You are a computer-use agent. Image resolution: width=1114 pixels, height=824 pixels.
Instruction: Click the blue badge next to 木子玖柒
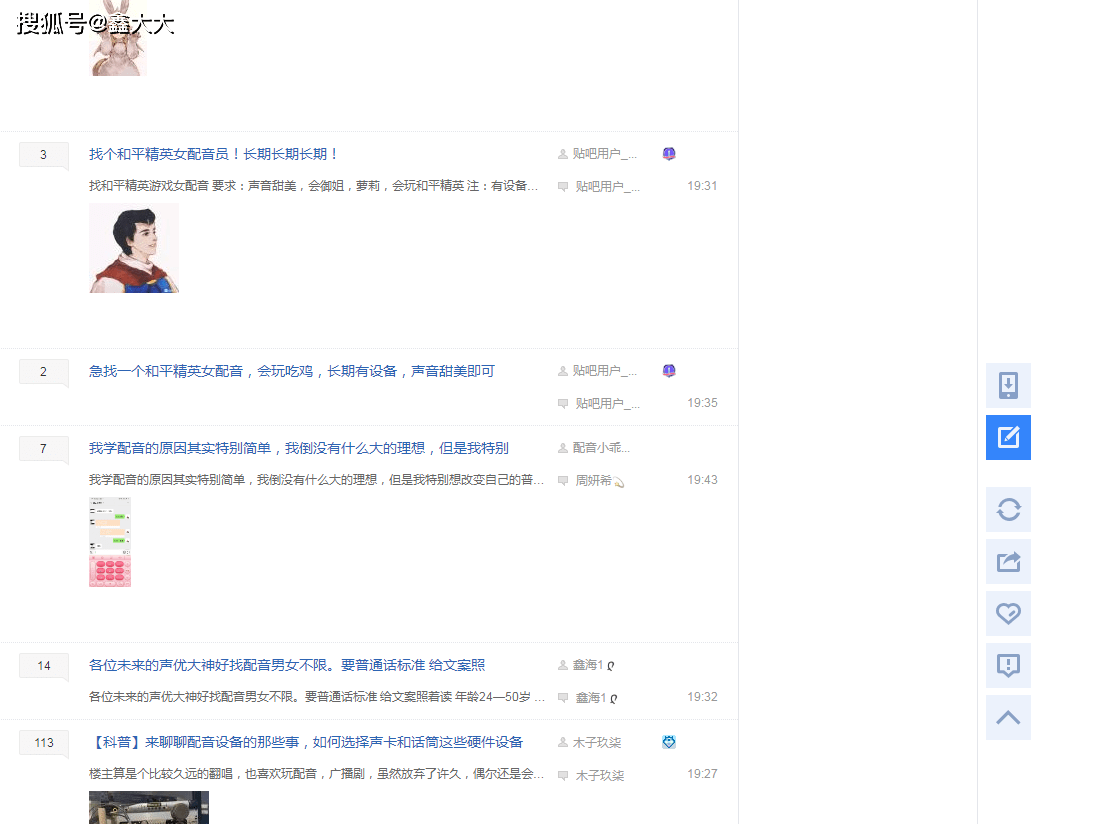[668, 742]
